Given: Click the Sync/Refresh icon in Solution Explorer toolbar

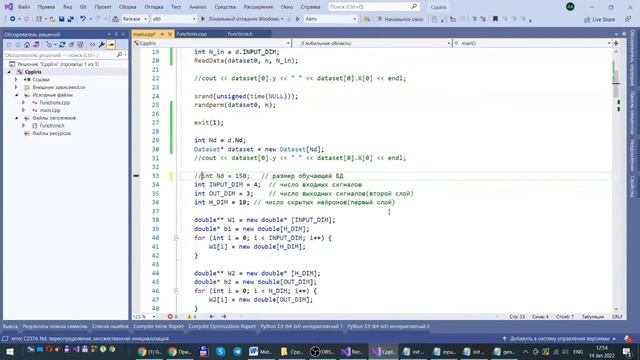Looking at the screenshot, I should [x=62, y=45].
